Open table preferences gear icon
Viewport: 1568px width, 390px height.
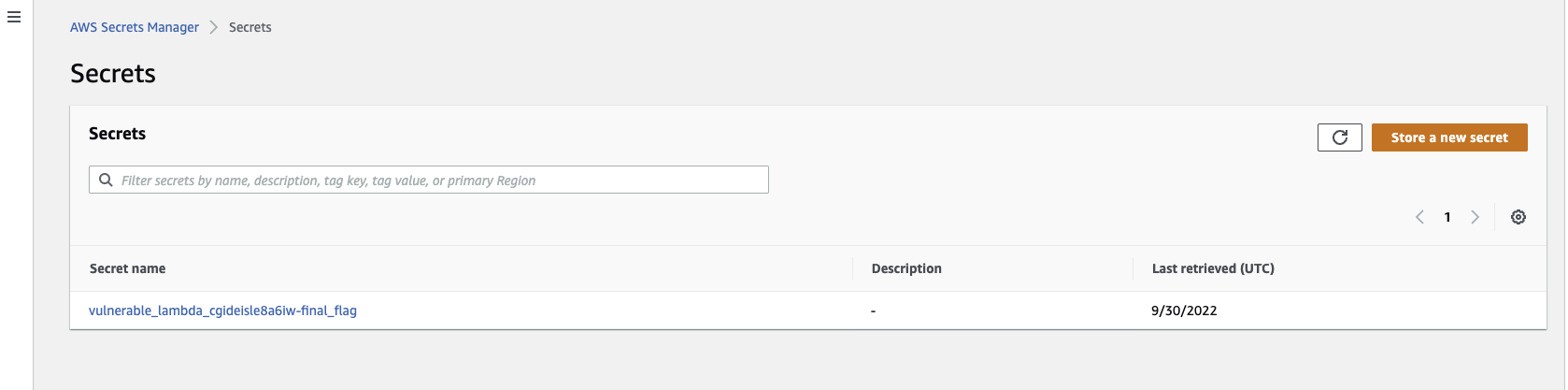point(1518,217)
